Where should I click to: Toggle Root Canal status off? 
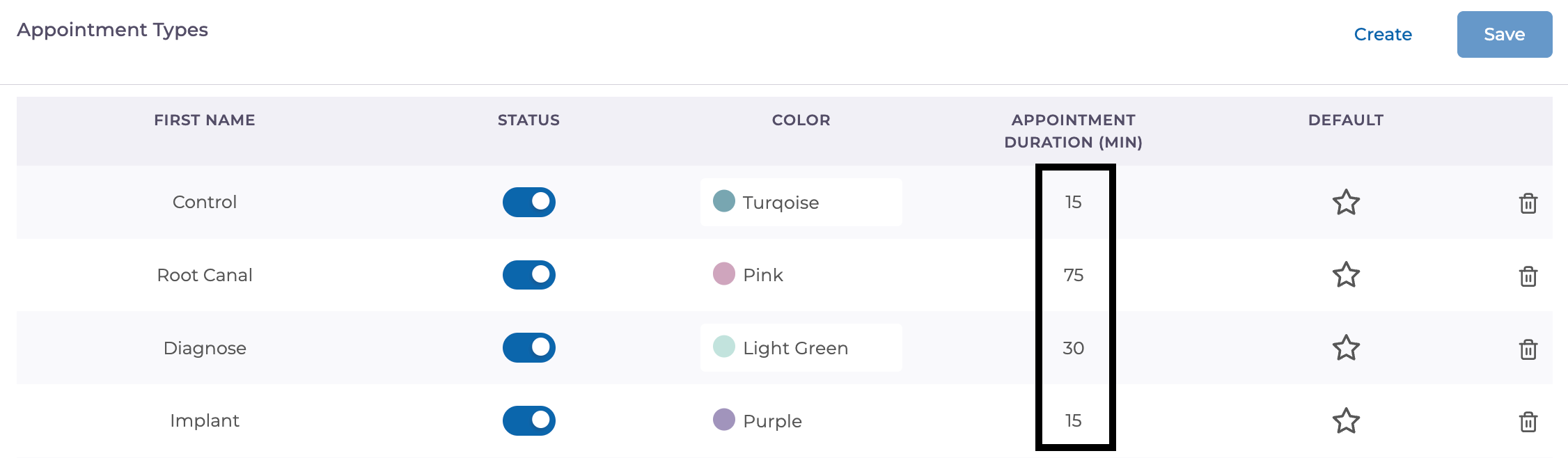pyautogui.click(x=529, y=275)
